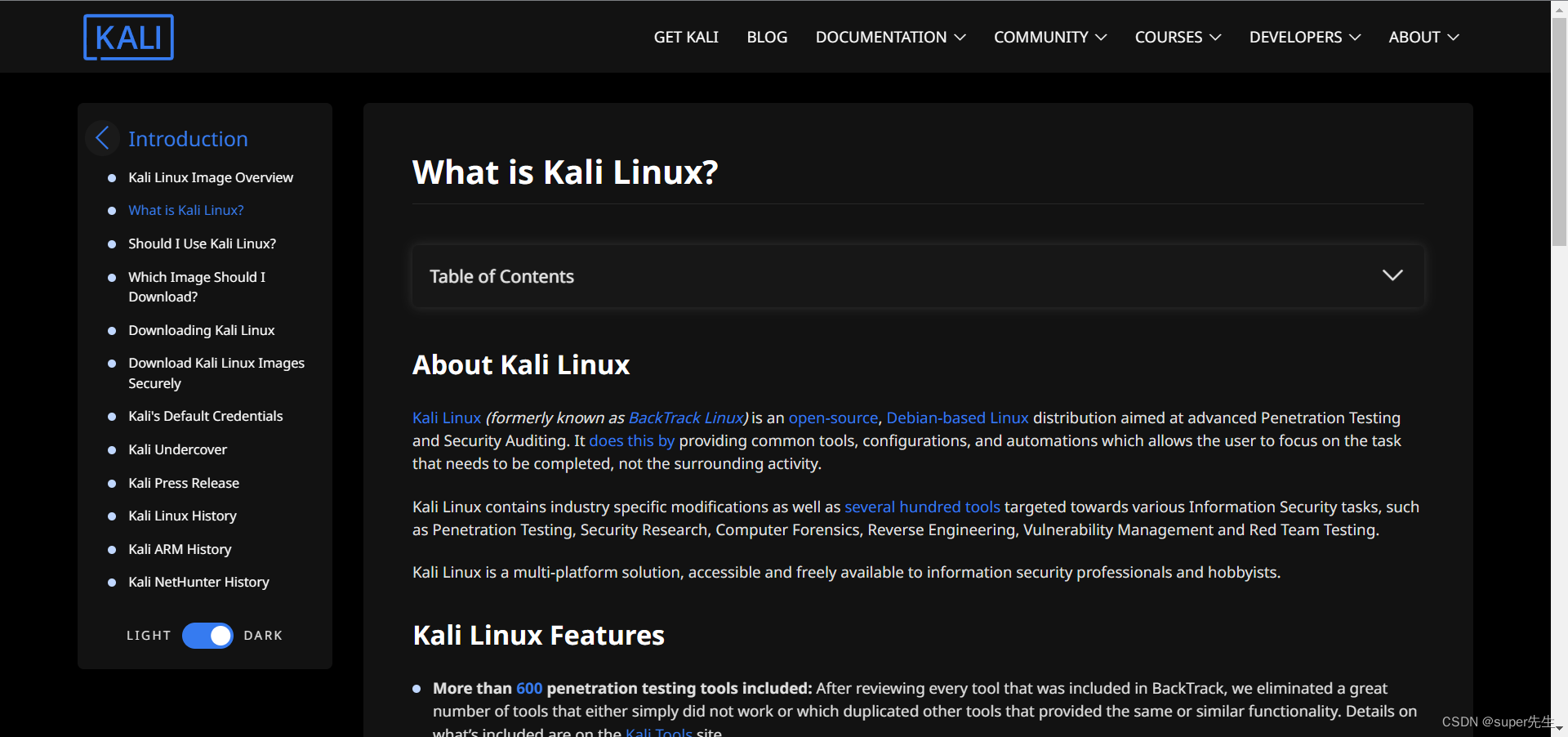This screenshot has width=1568, height=737.
Task: Open Kali Undercover page
Action: pos(177,449)
